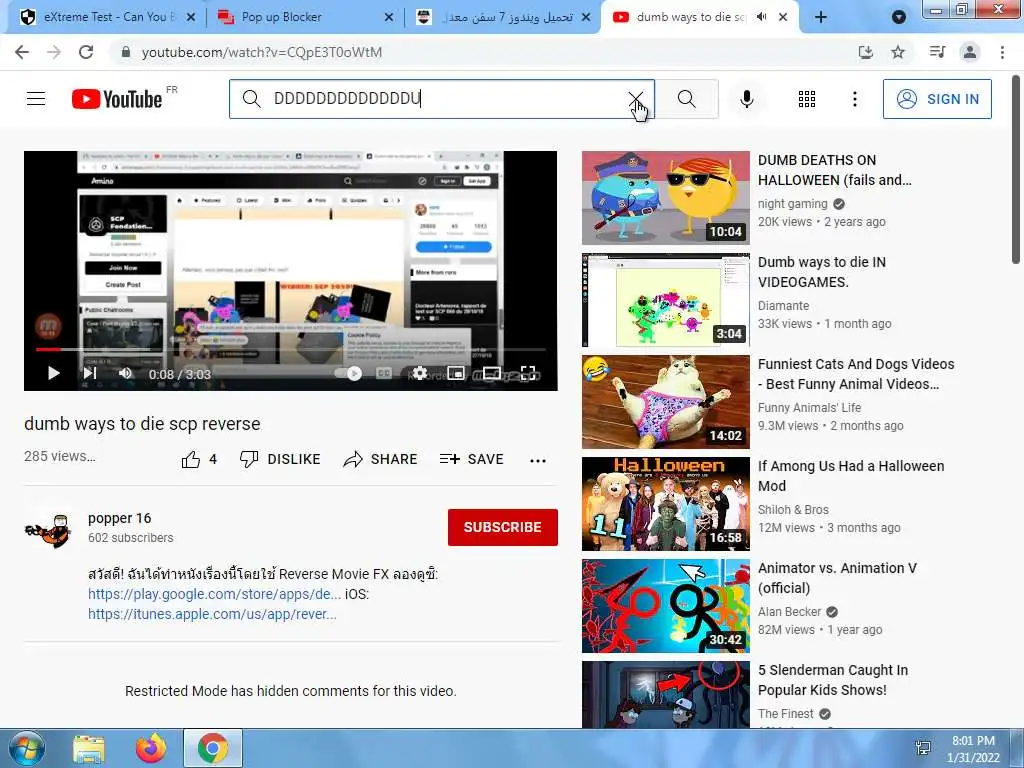1024x768 pixels.
Task: Enable the miniplayer mode
Action: coord(456,373)
